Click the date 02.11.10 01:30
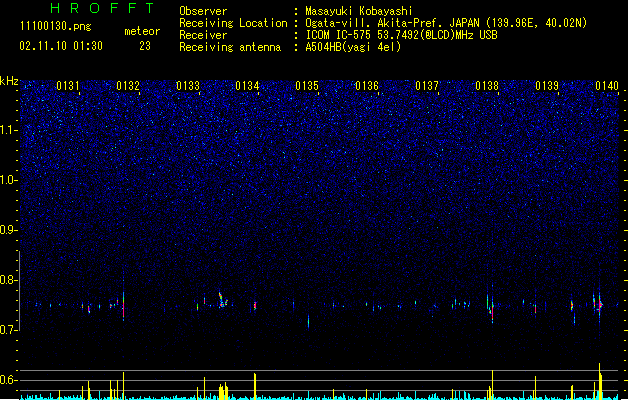The height and width of the screenshot is (400, 629). click(61, 46)
